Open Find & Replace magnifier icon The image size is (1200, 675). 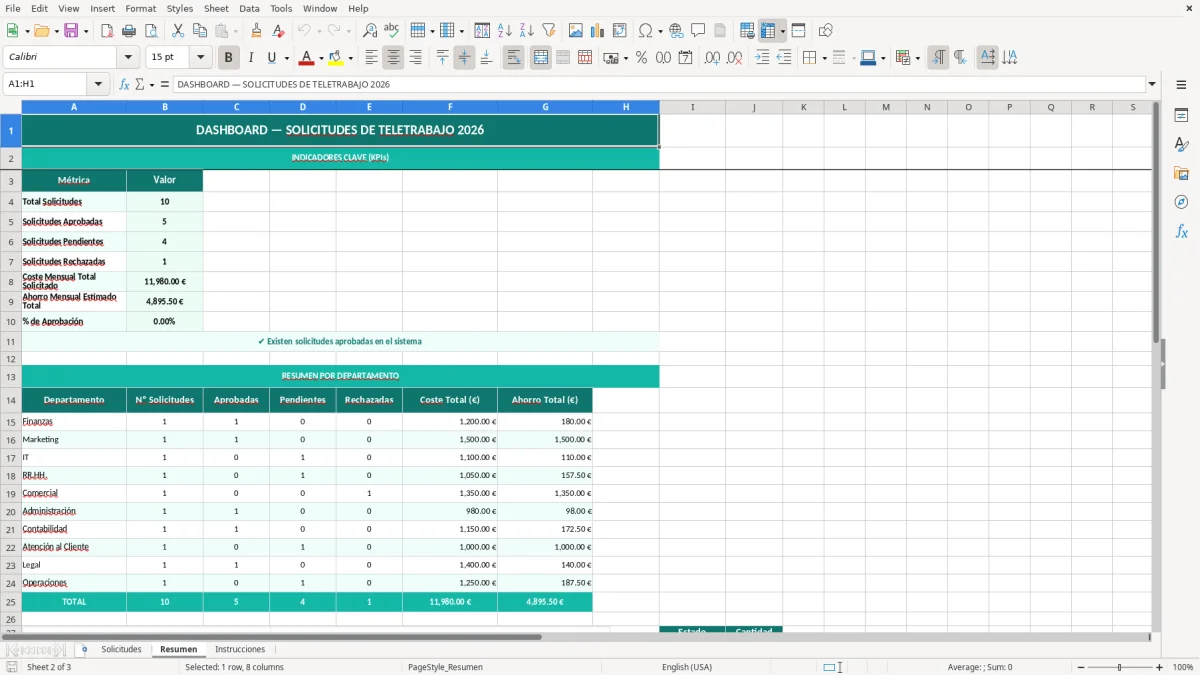[370, 31]
